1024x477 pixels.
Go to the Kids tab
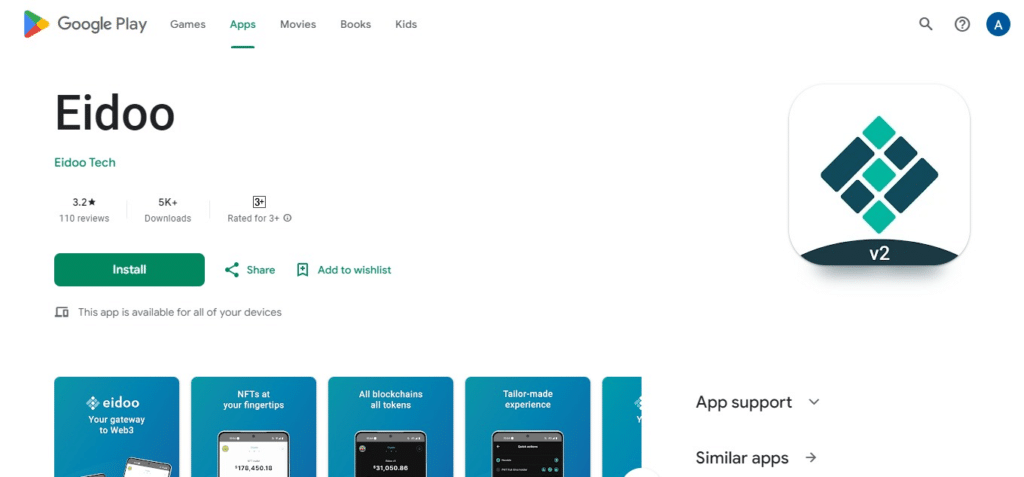click(406, 24)
